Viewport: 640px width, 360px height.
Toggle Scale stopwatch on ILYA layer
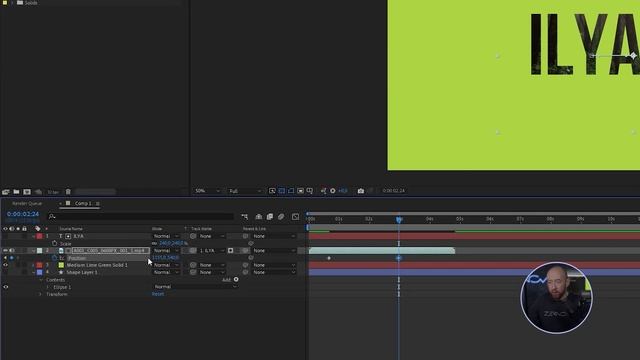54,243
